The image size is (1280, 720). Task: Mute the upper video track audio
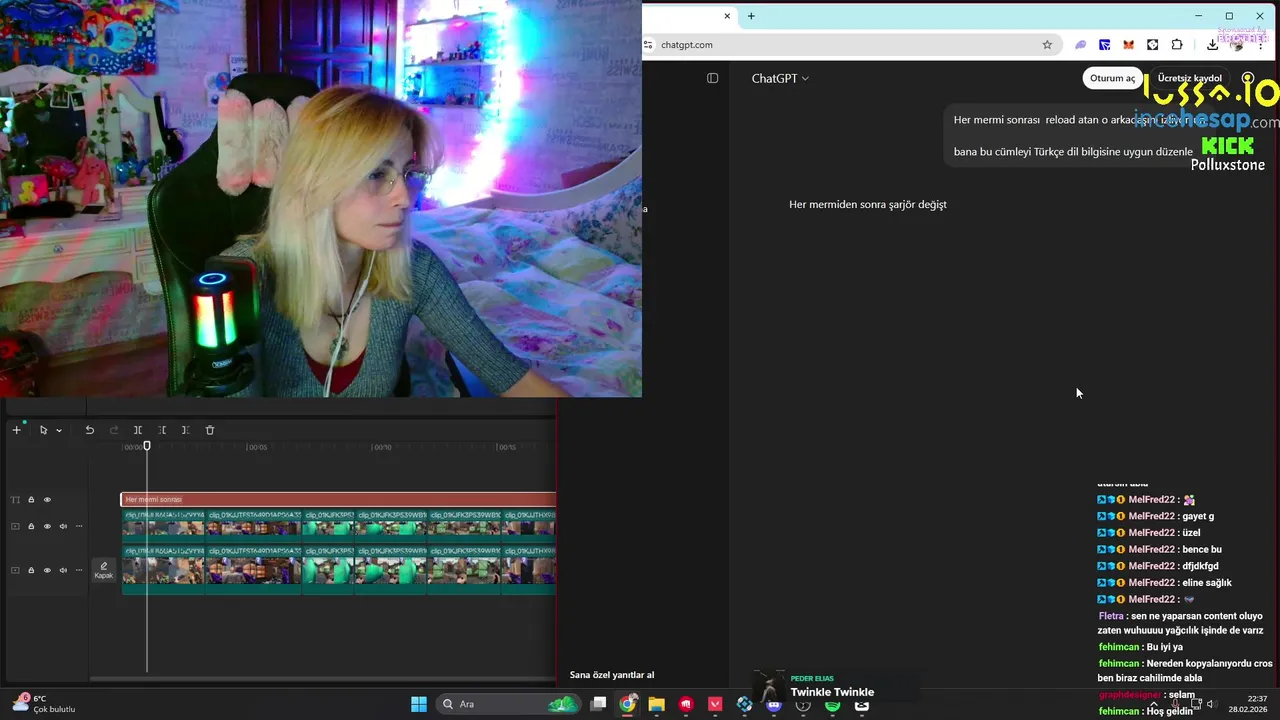(x=63, y=526)
